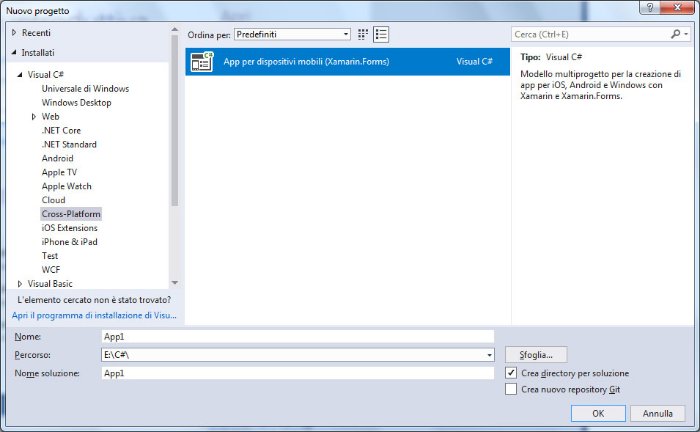Select iOS Extensions category
The image size is (700, 432).
69,228
